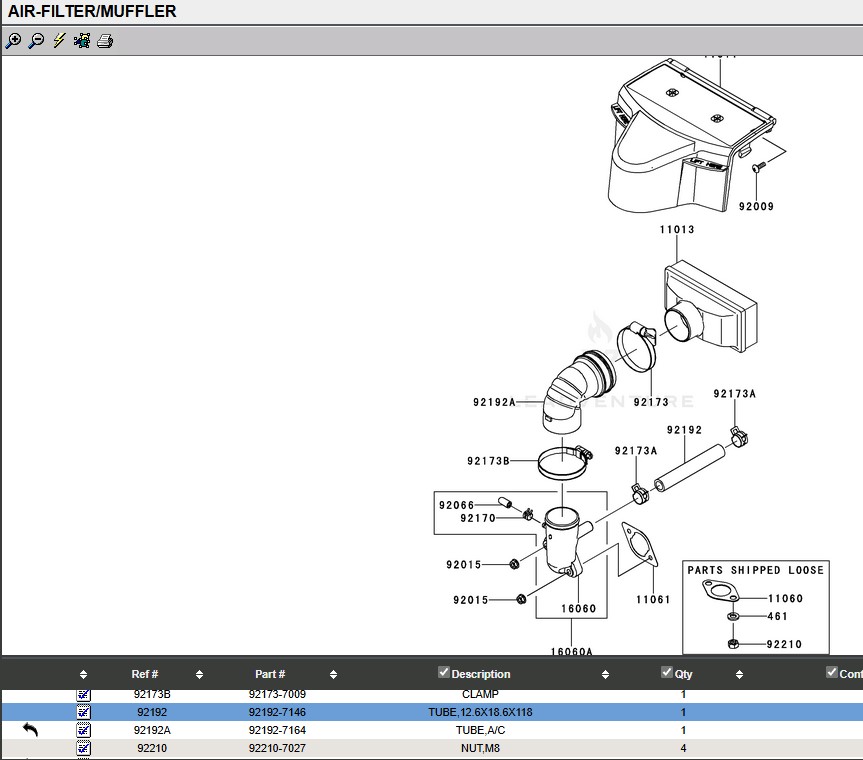This screenshot has height=760, width=863.
Task: Click the zoom in magnifier icon
Action: coord(13,41)
